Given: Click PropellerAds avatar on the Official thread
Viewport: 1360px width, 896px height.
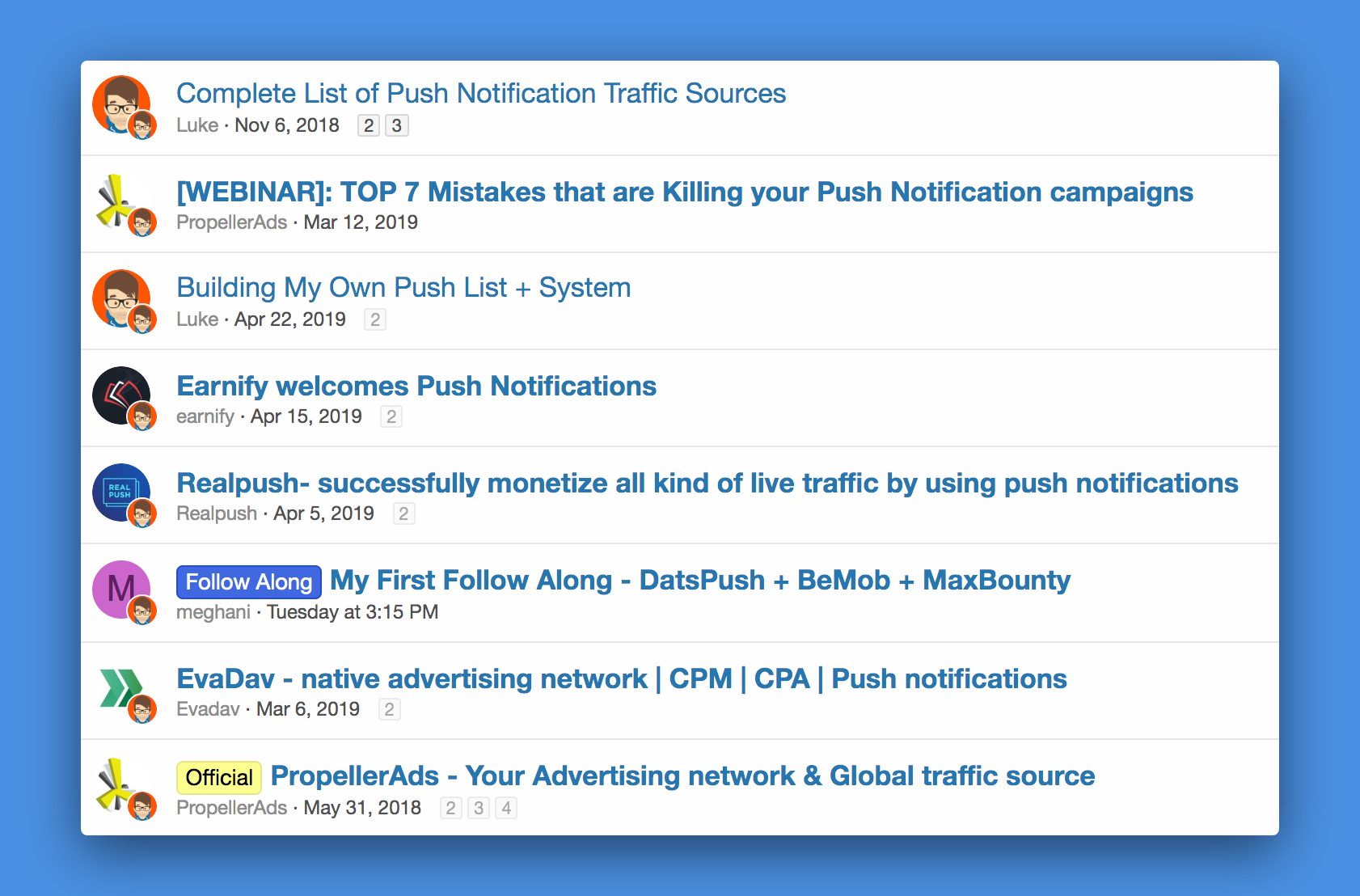Looking at the screenshot, I should 121,785.
